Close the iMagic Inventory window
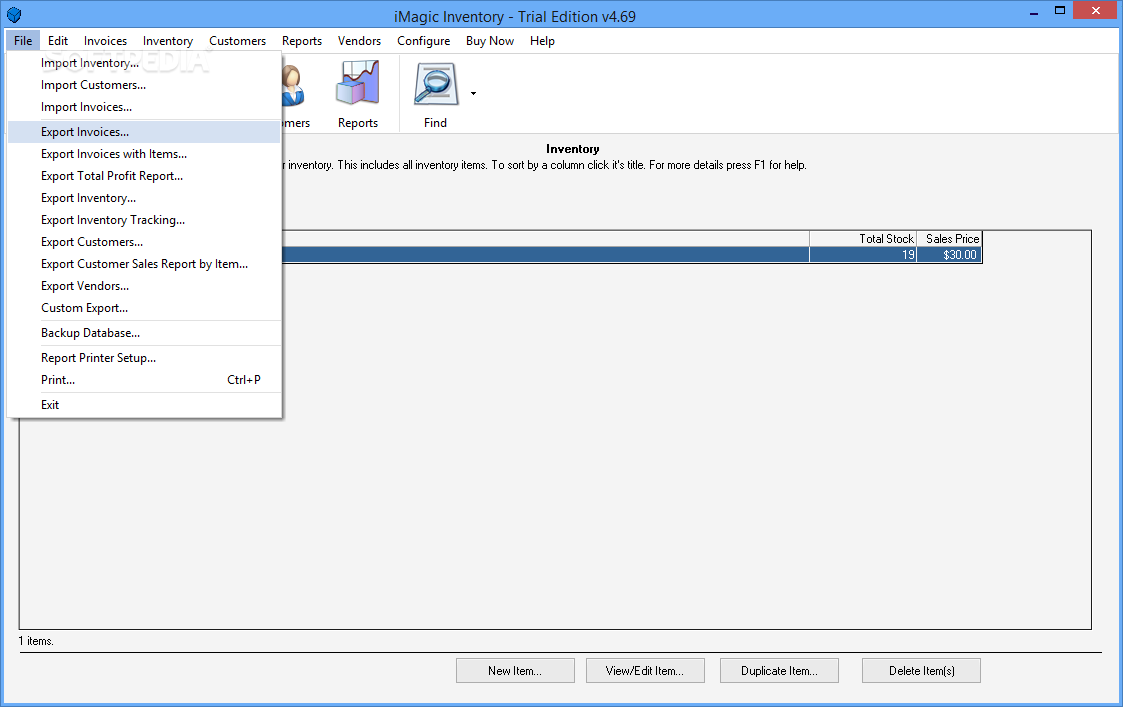This screenshot has width=1123, height=707. [1096, 11]
